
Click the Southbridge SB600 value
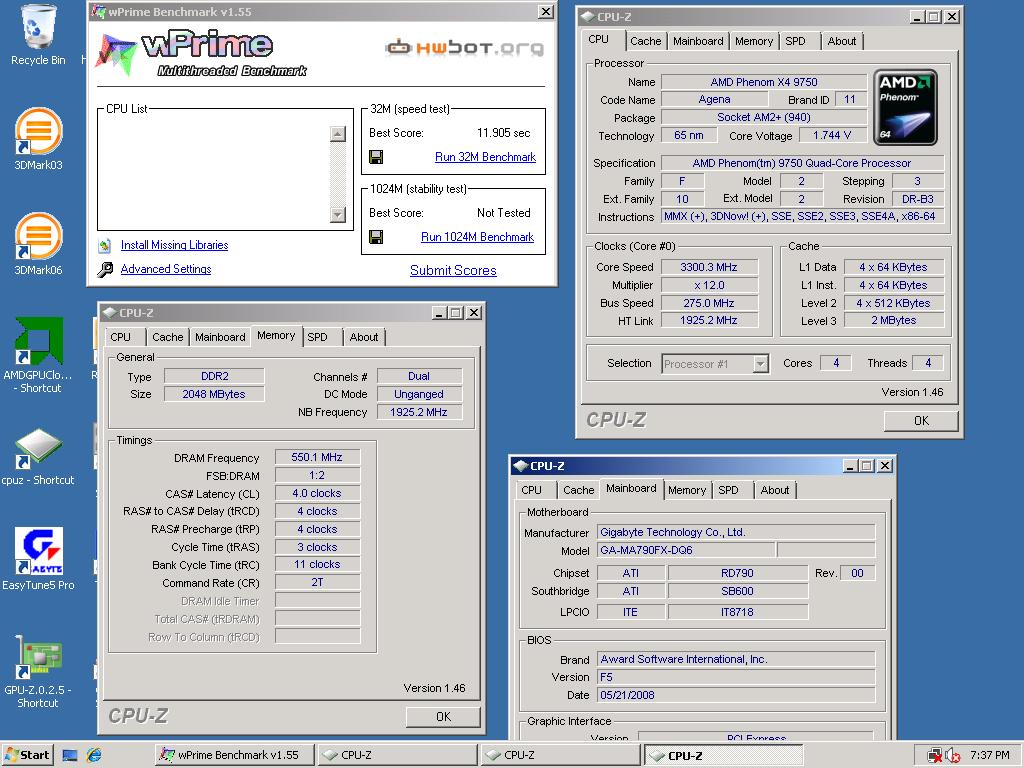pyautogui.click(x=737, y=591)
